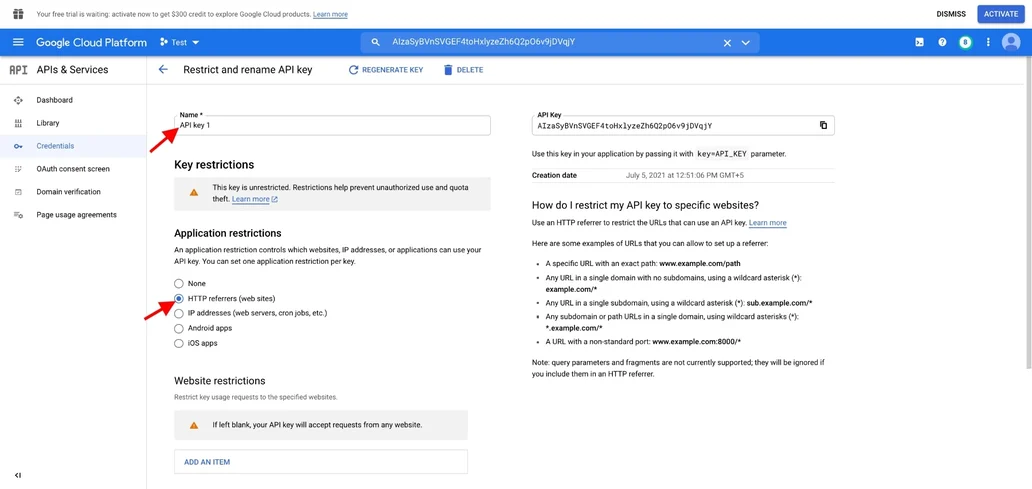Click the 'Key restrictions' heading
Screen dimensions: 1032x489
pos(214,165)
